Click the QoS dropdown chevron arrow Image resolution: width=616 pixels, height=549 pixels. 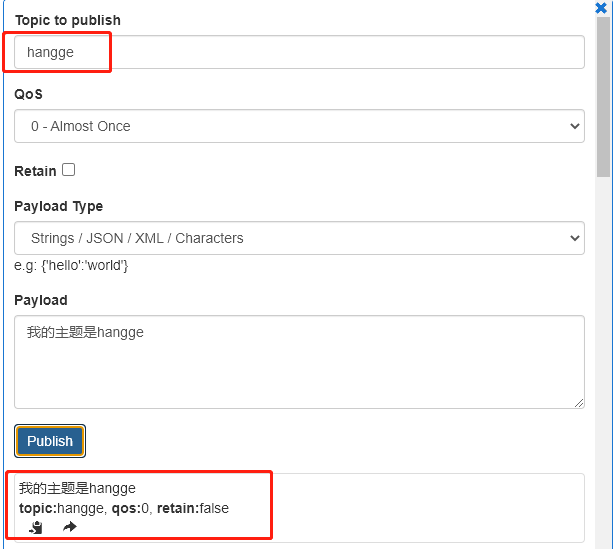tap(574, 126)
